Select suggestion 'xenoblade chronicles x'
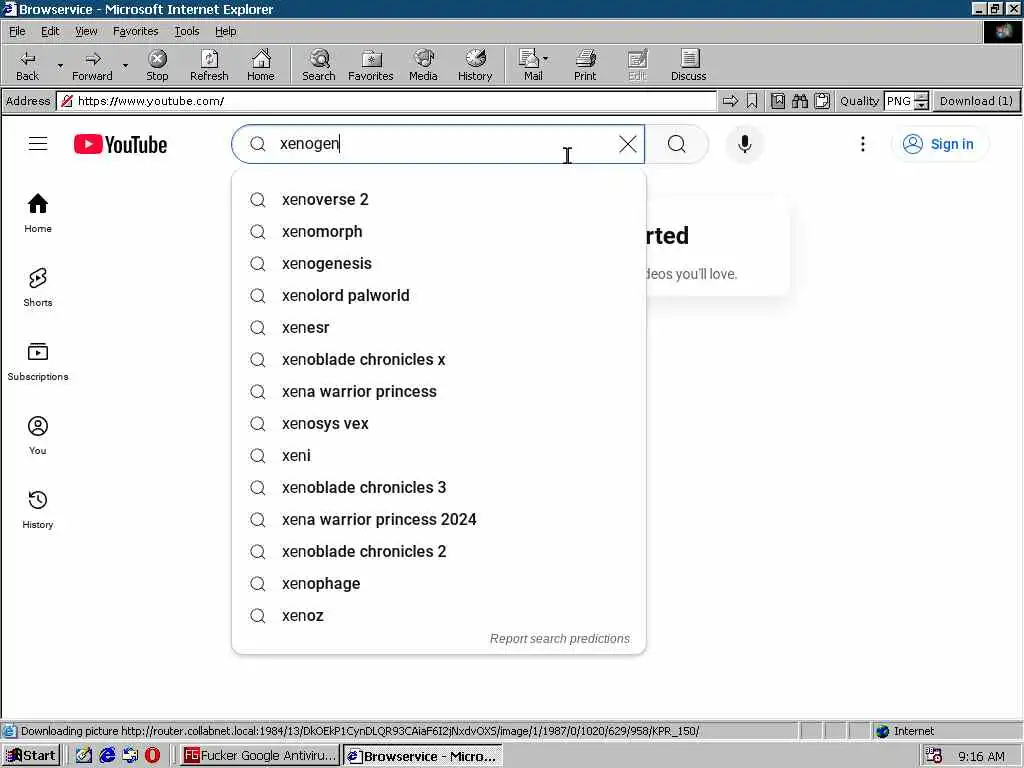The height and width of the screenshot is (768, 1024). pyautogui.click(x=439, y=359)
